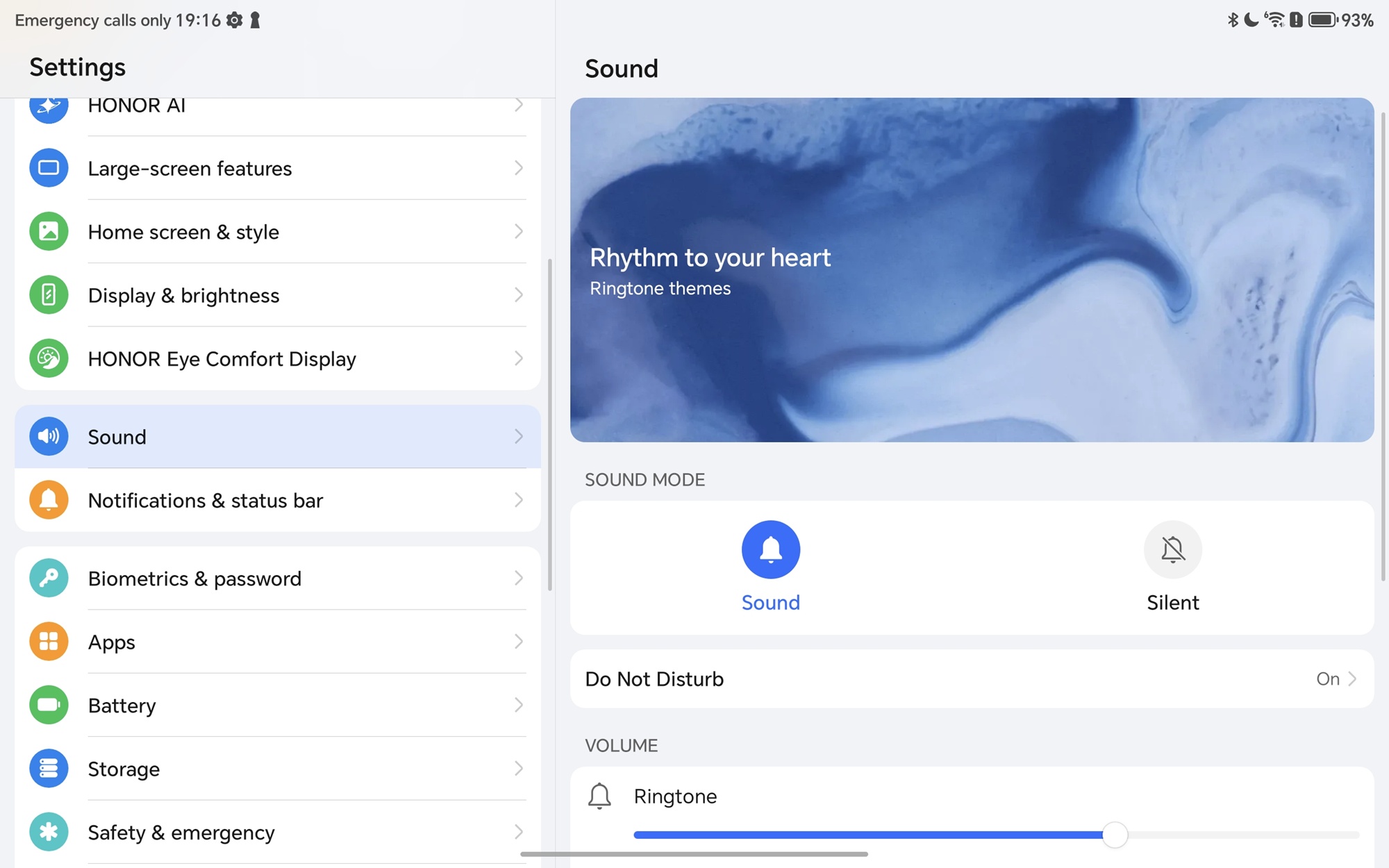Open Notifications & status bar settings
This screenshot has height=868, width=1389.
tap(278, 500)
